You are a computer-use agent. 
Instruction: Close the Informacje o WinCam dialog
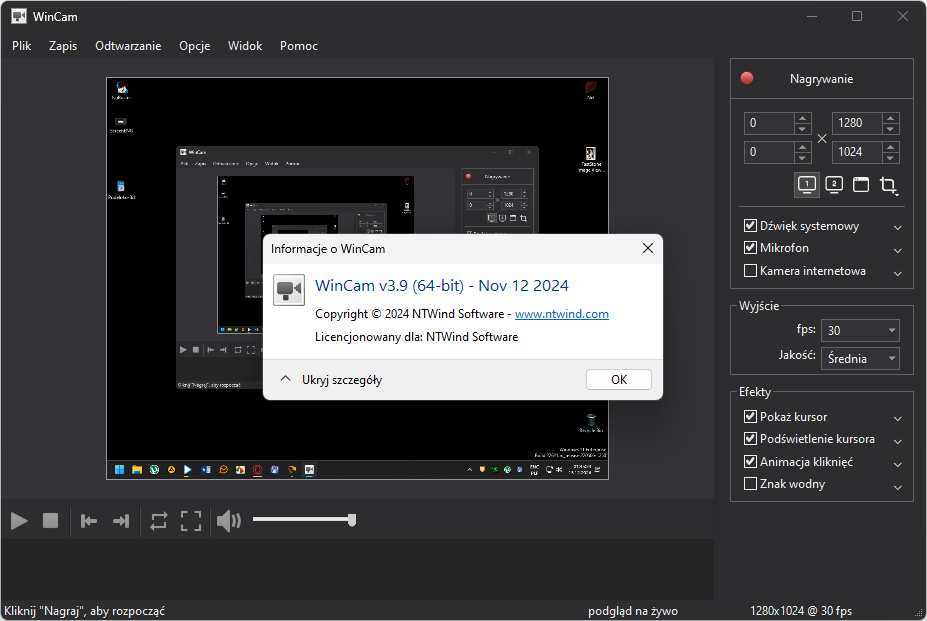click(x=648, y=248)
